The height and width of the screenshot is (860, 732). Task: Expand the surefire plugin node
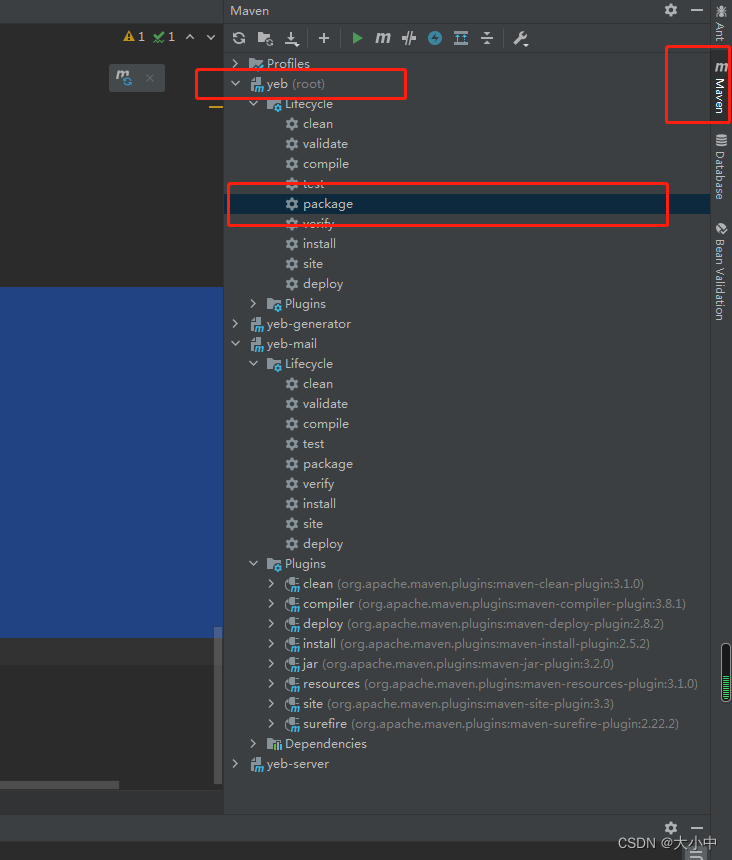[271, 723]
